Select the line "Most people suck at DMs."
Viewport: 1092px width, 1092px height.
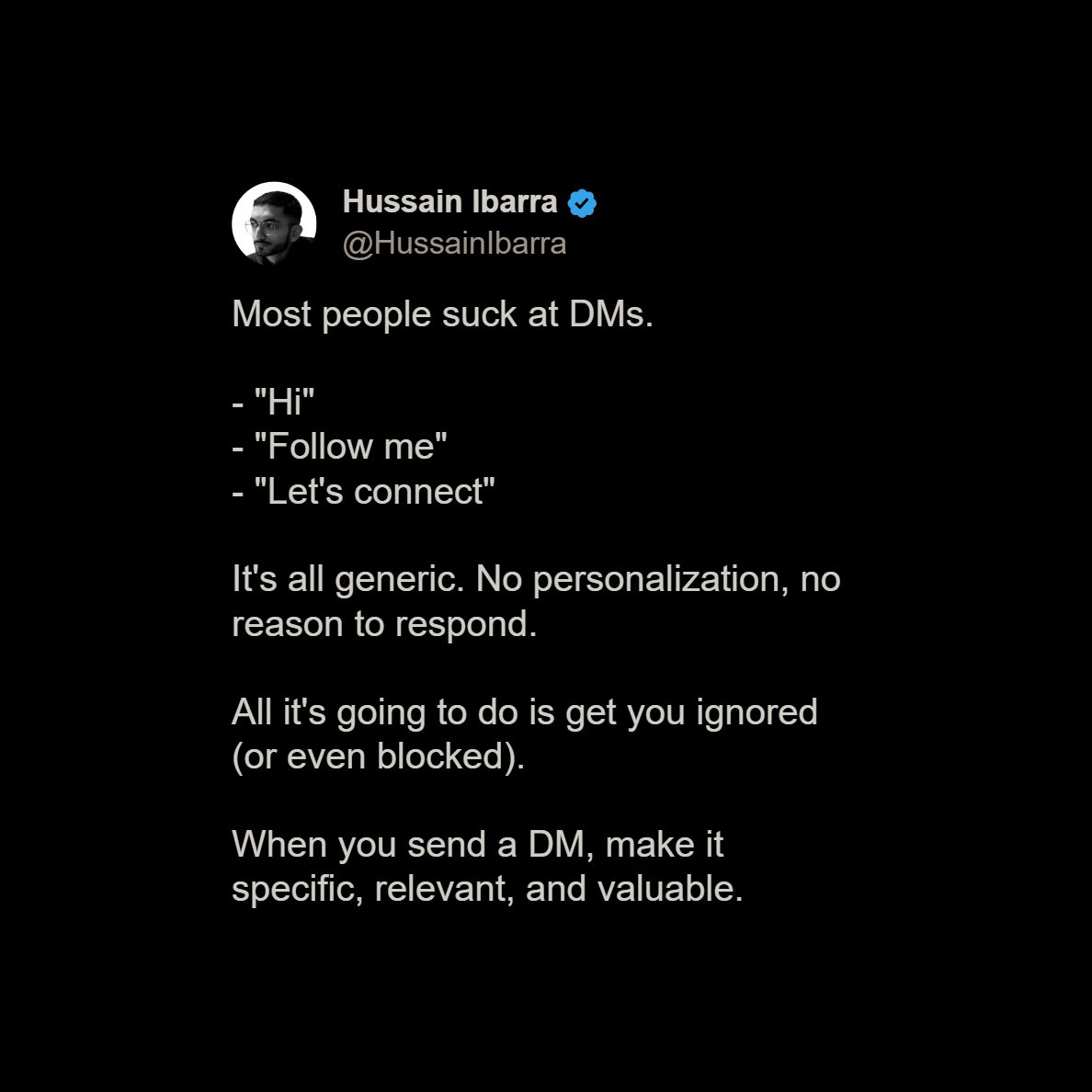click(442, 314)
